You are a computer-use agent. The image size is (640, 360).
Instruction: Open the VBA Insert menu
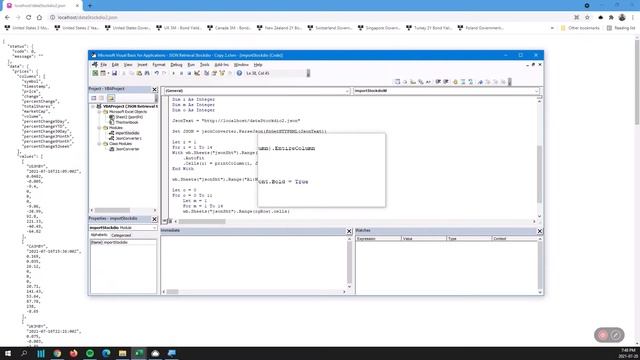142,64
